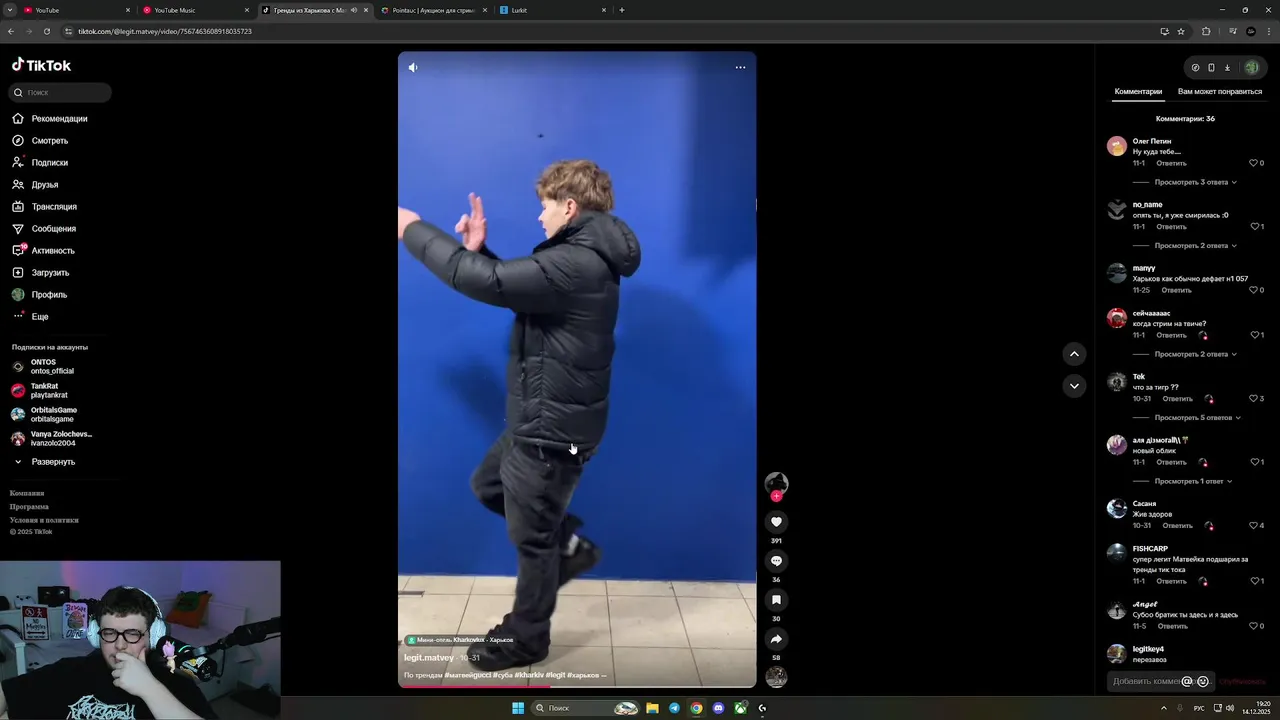Like Сасаня's comment
This screenshot has width=1280, height=720.
pos(1254,525)
